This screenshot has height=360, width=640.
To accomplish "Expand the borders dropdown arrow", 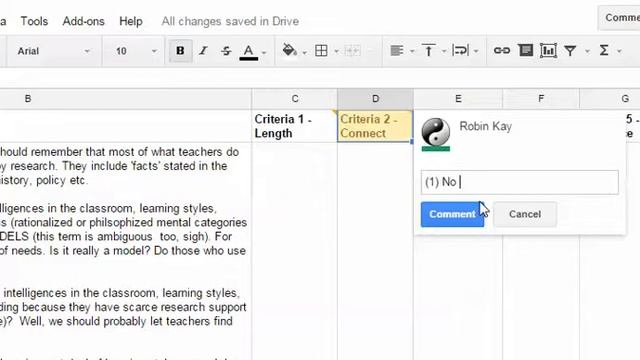I will pos(336,51).
